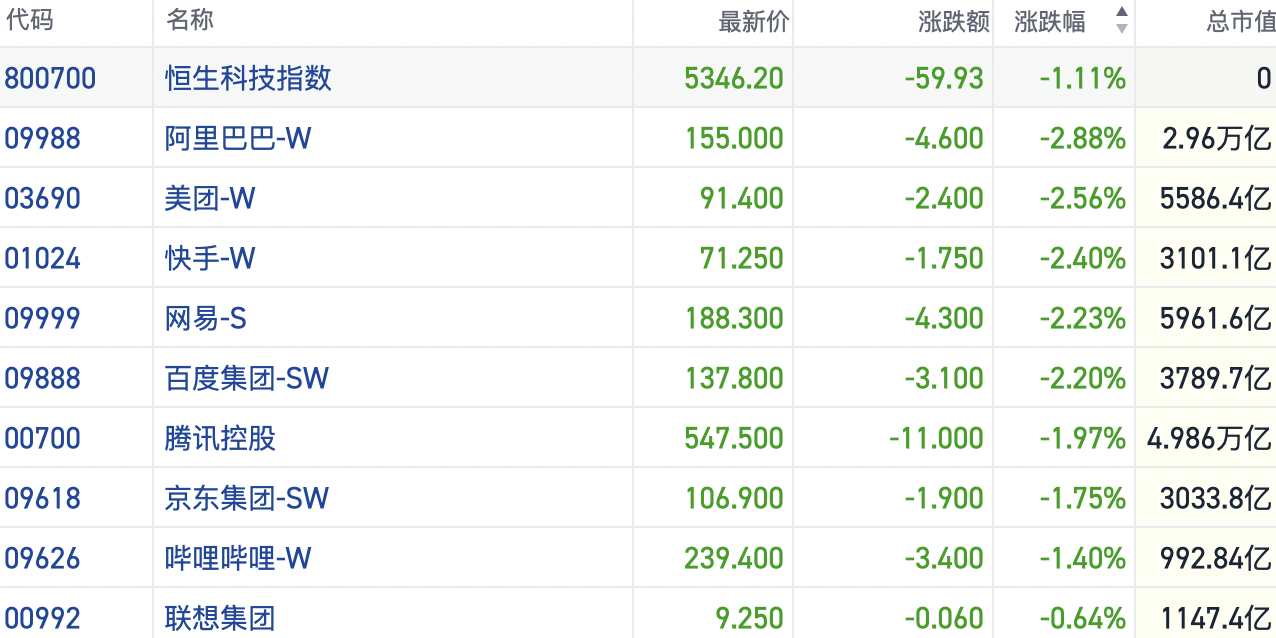The width and height of the screenshot is (1276, 638).
Task: Click stock code 00700
Action: pyautogui.click(x=42, y=438)
